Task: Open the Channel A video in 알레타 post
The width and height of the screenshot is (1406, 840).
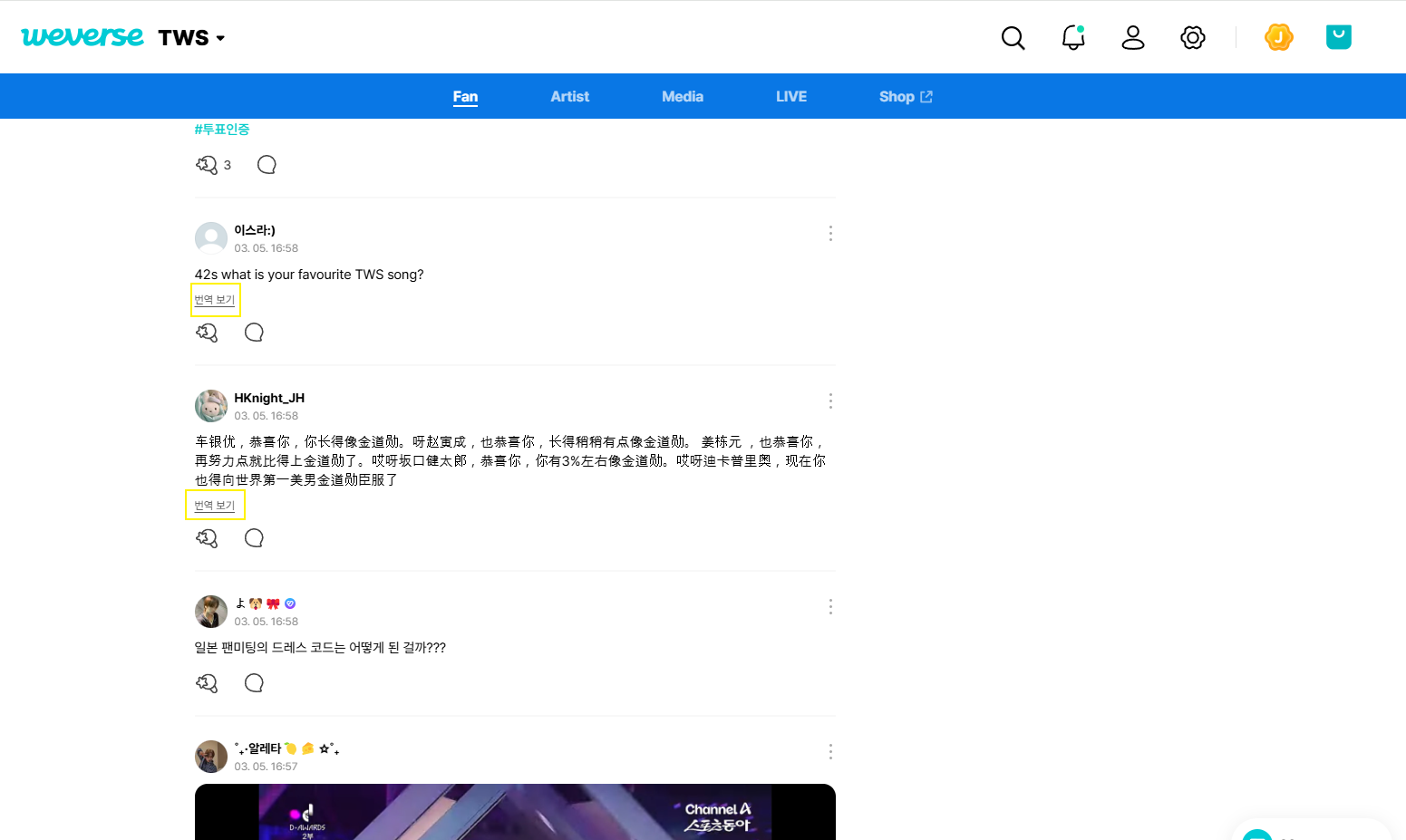Action: point(515,812)
